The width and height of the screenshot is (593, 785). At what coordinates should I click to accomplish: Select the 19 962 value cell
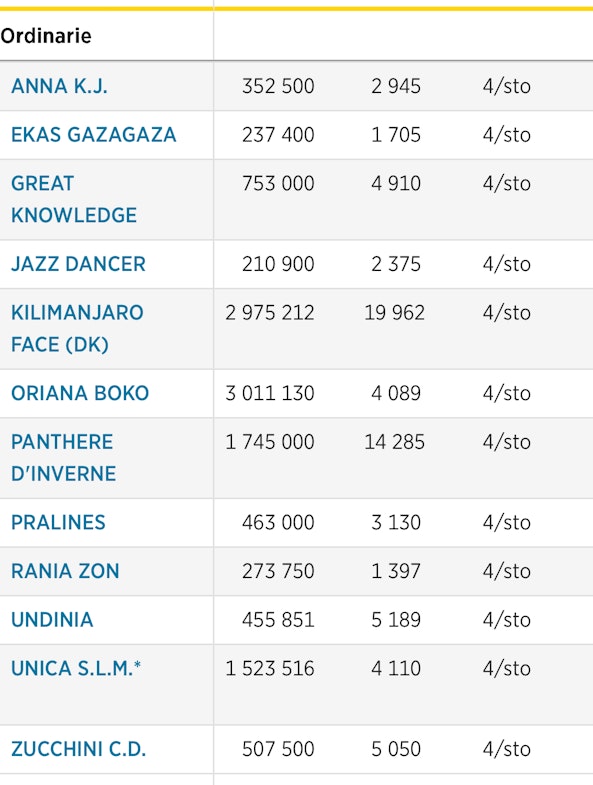395,313
